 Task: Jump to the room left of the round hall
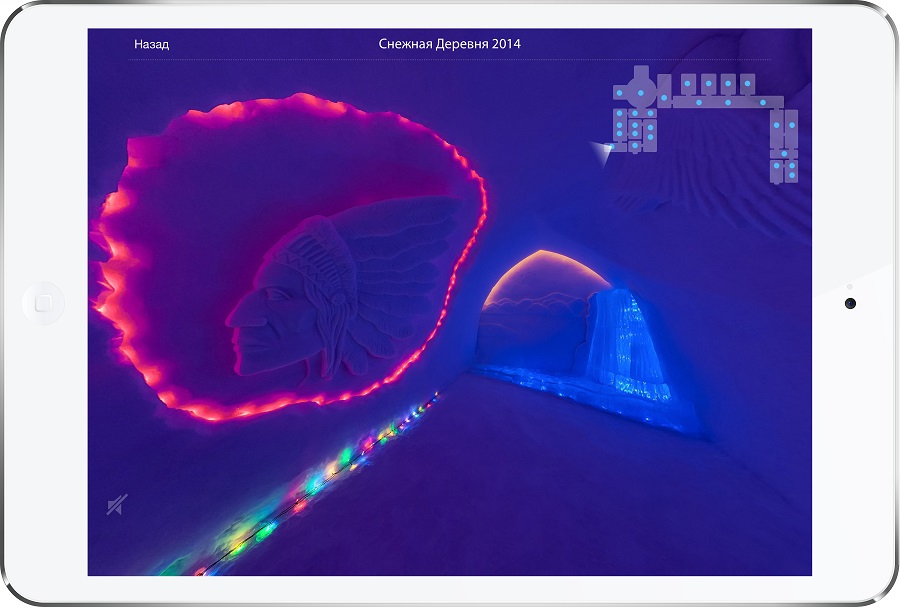point(620,93)
